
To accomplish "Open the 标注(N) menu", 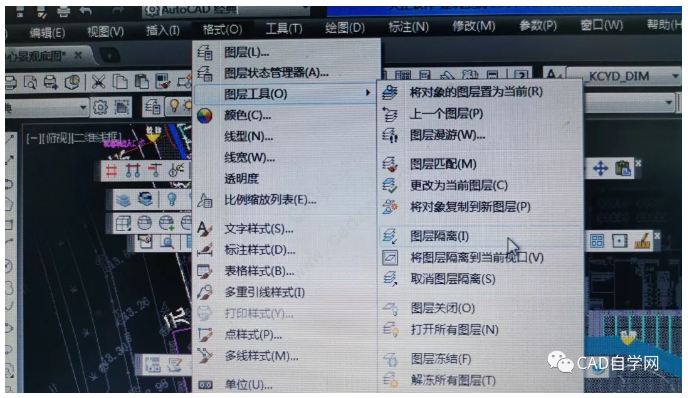I will [x=408, y=27].
